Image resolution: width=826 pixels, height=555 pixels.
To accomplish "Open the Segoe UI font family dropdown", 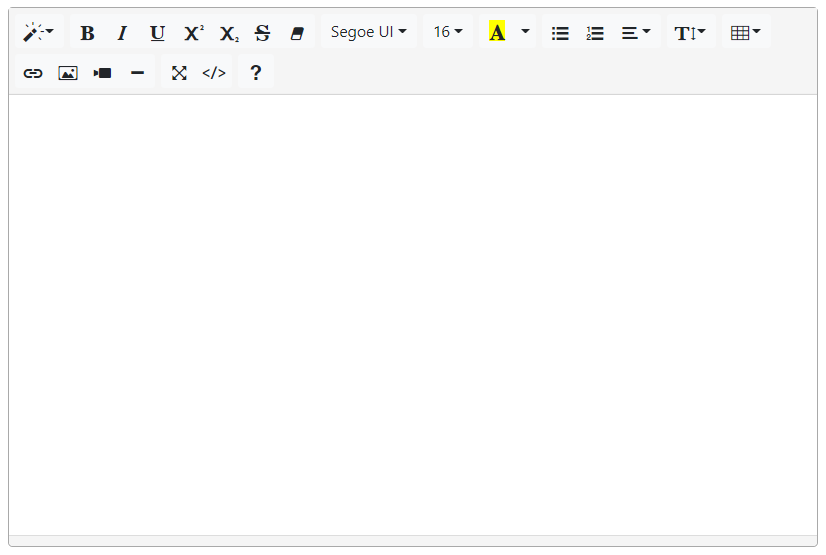I will pos(368,32).
